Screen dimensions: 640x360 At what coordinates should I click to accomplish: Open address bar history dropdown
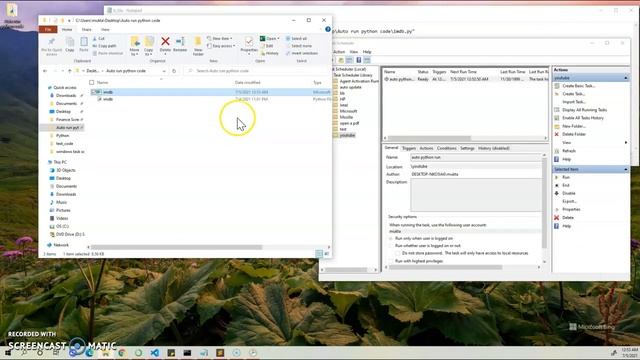coord(164,71)
